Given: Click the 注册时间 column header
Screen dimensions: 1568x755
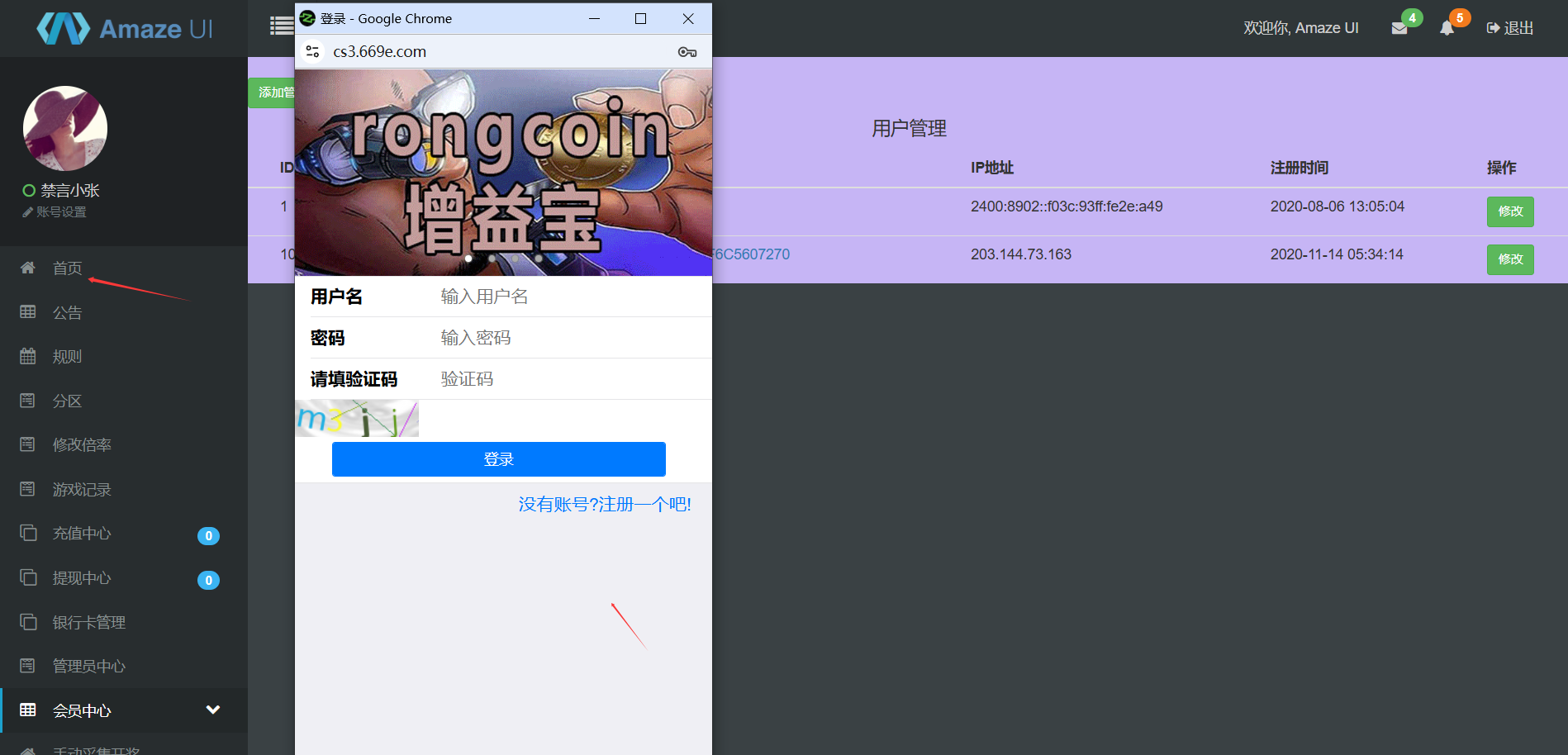Looking at the screenshot, I should pyautogui.click(x=1300, y=168).
